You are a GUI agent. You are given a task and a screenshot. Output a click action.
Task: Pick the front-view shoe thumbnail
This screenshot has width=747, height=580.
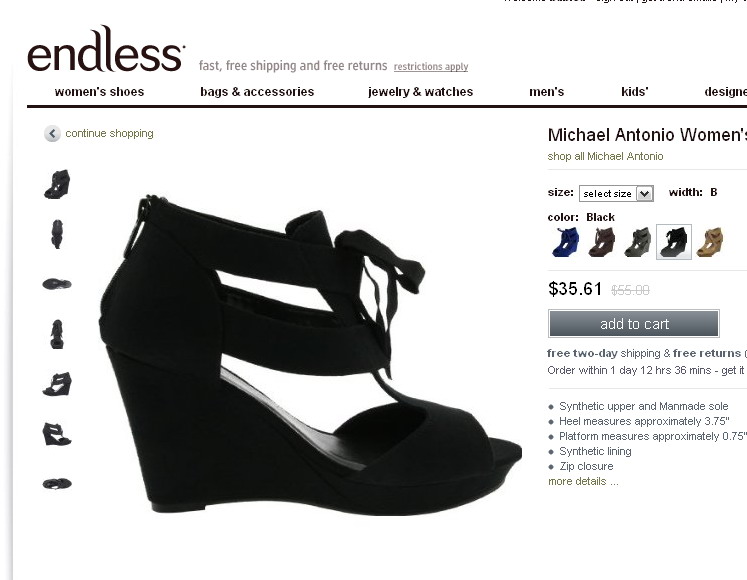(x=57, y=334)
